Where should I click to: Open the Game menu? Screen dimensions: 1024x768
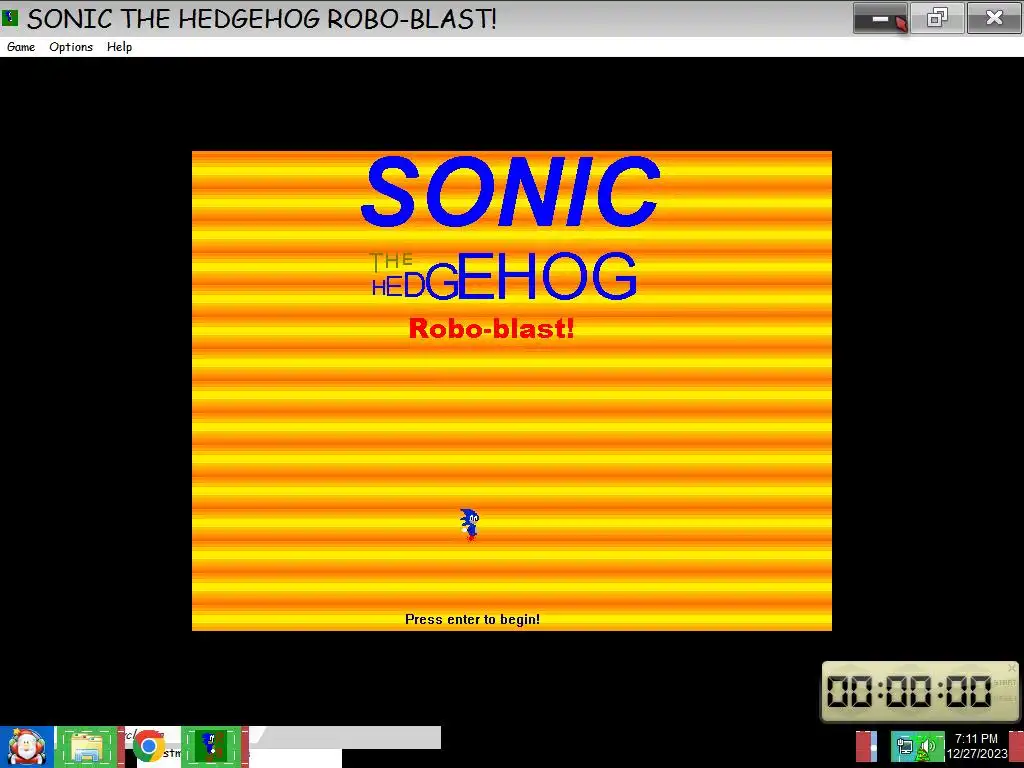pos(21,47)
